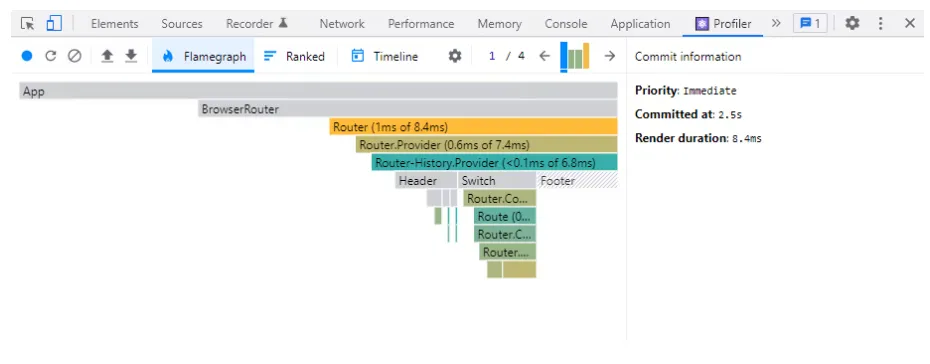Viewport: 930px width, 364px height.
Task: Start profiling with the blue record button
Action: (x=27, y=56)
